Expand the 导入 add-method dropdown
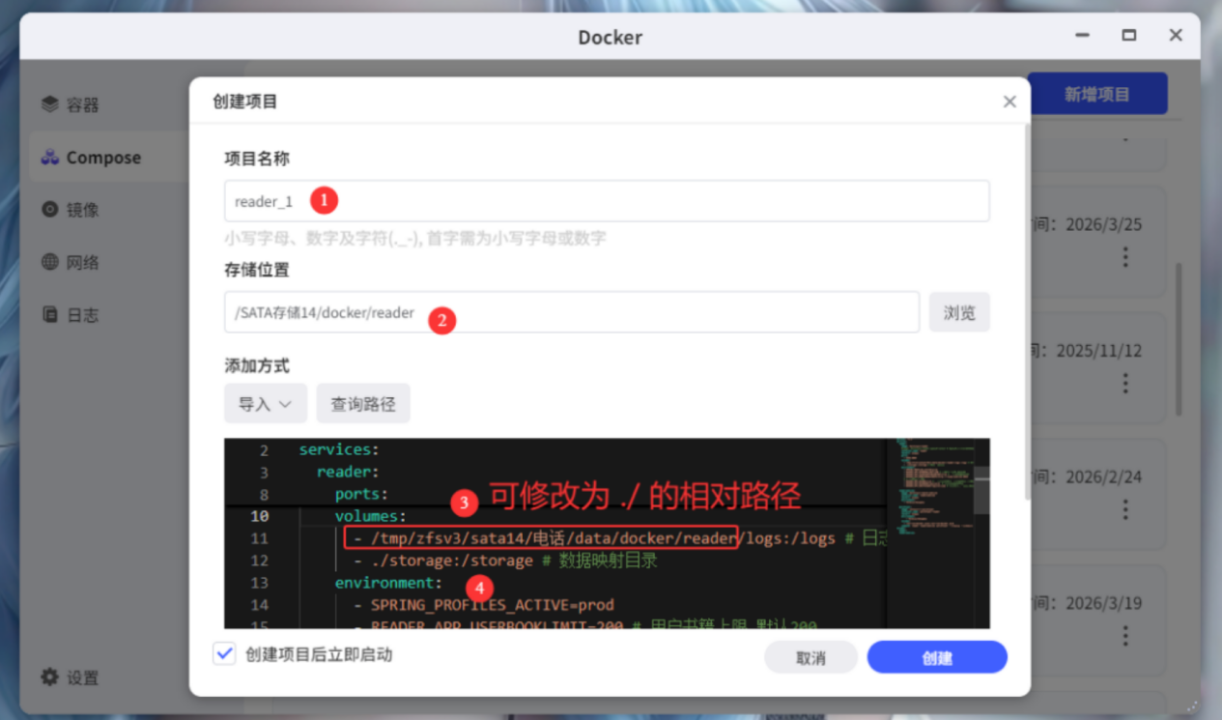 click(x=265, y=404)
